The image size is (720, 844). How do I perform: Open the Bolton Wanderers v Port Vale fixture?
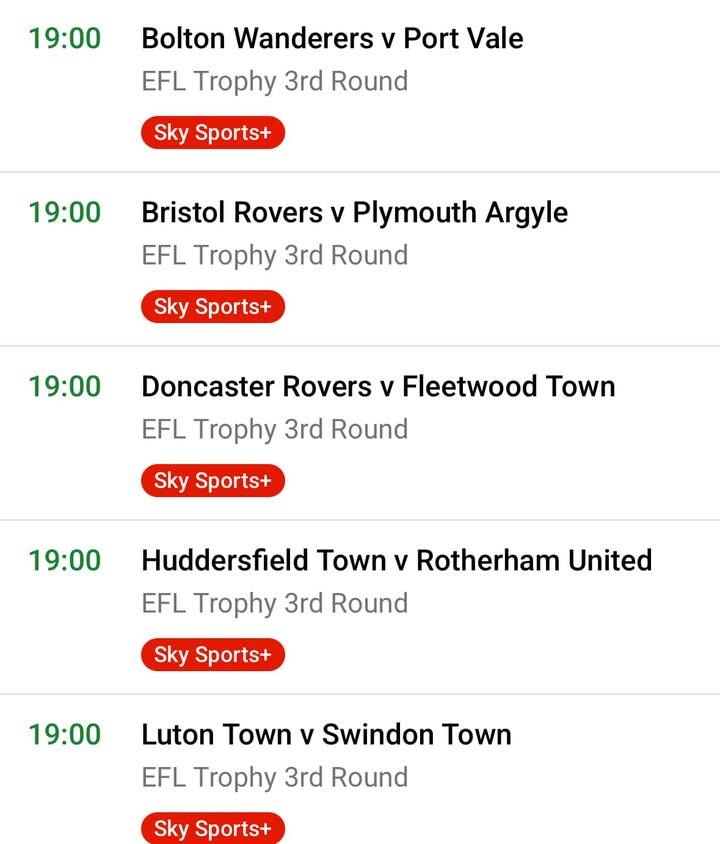coord(332,39)
